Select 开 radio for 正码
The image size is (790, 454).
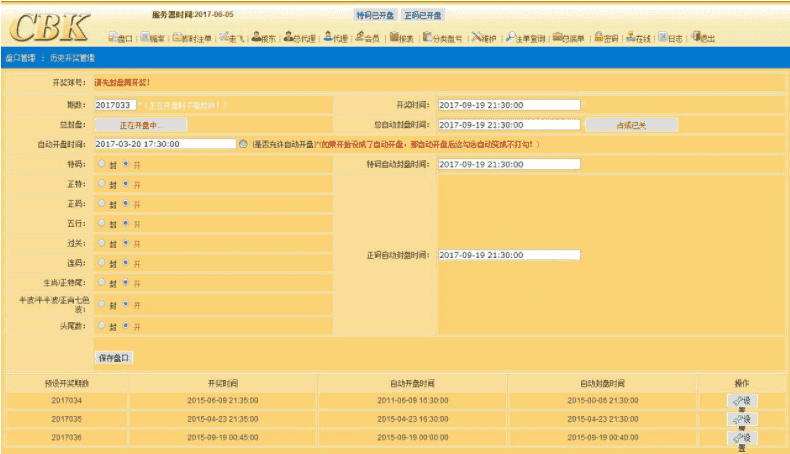click(x=126, y=203)
